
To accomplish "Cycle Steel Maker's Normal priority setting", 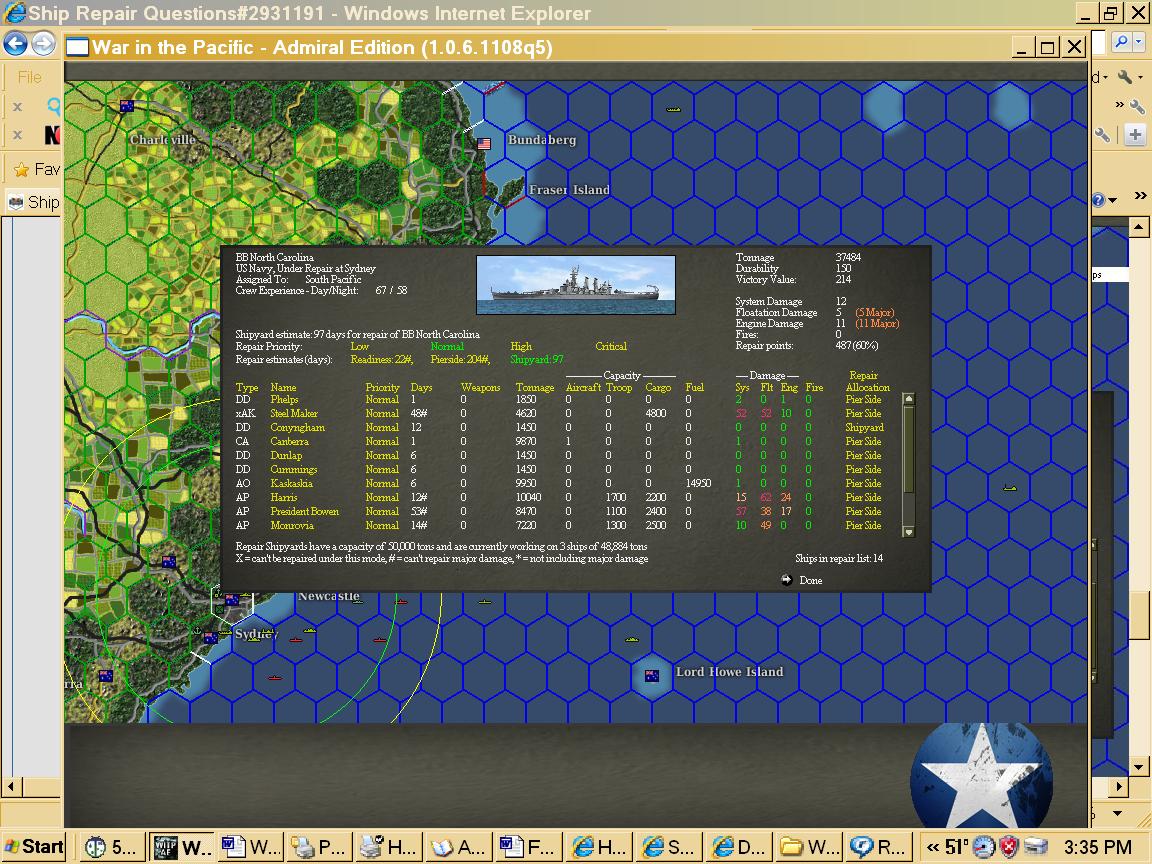I will 382,413.
